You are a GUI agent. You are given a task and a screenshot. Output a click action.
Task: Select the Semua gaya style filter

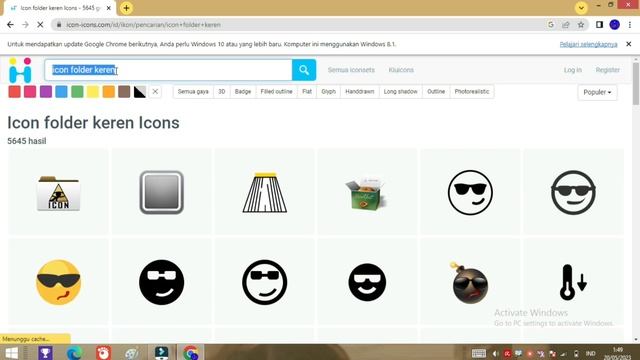[193, 92]
